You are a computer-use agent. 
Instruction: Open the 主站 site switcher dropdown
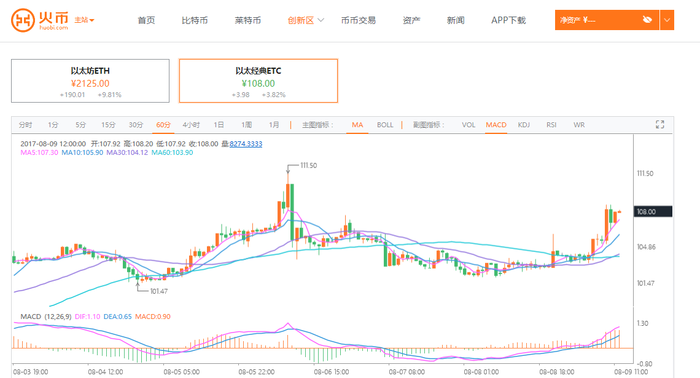(x=84, y=20)
